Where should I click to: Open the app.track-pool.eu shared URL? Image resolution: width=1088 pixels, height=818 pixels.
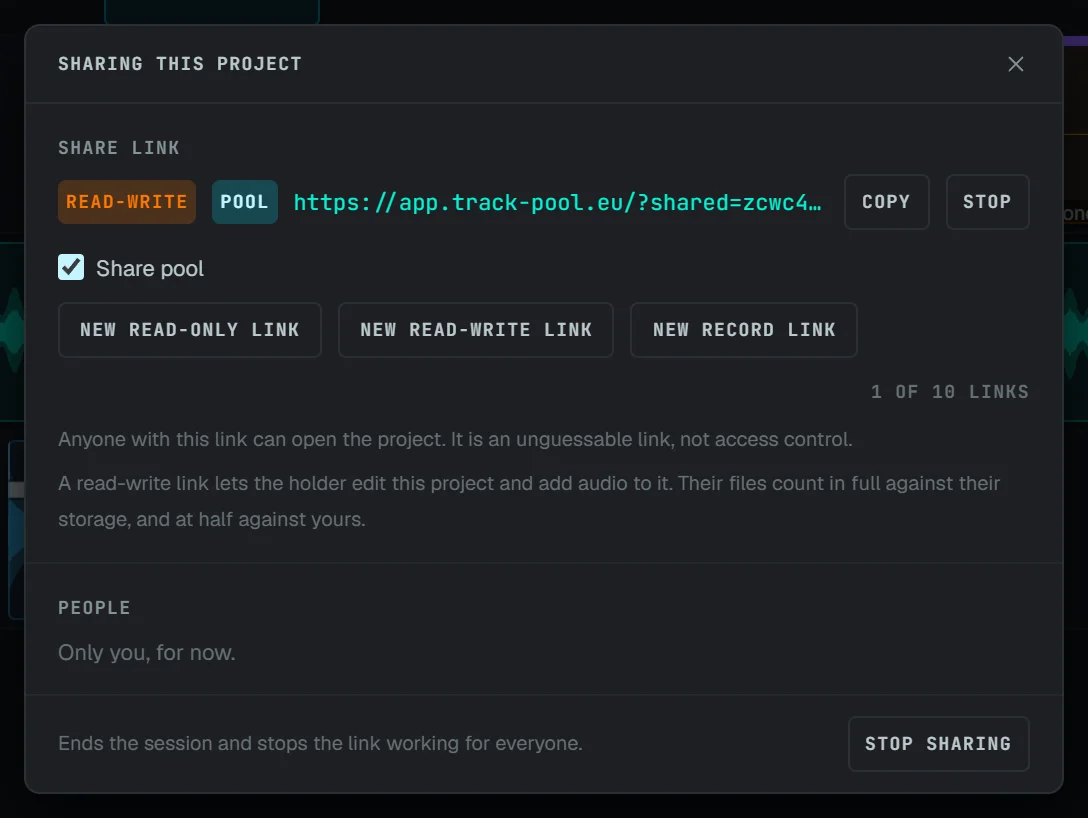click(x=557, y=203)
